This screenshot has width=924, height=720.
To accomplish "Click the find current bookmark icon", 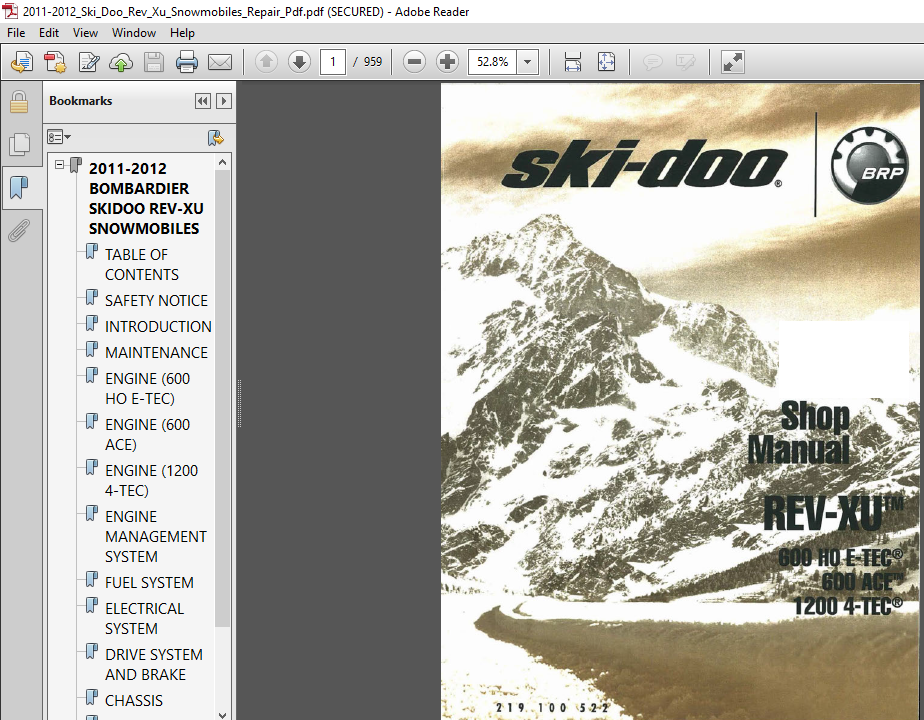I will pyautogui.click(x=216, y=138).
